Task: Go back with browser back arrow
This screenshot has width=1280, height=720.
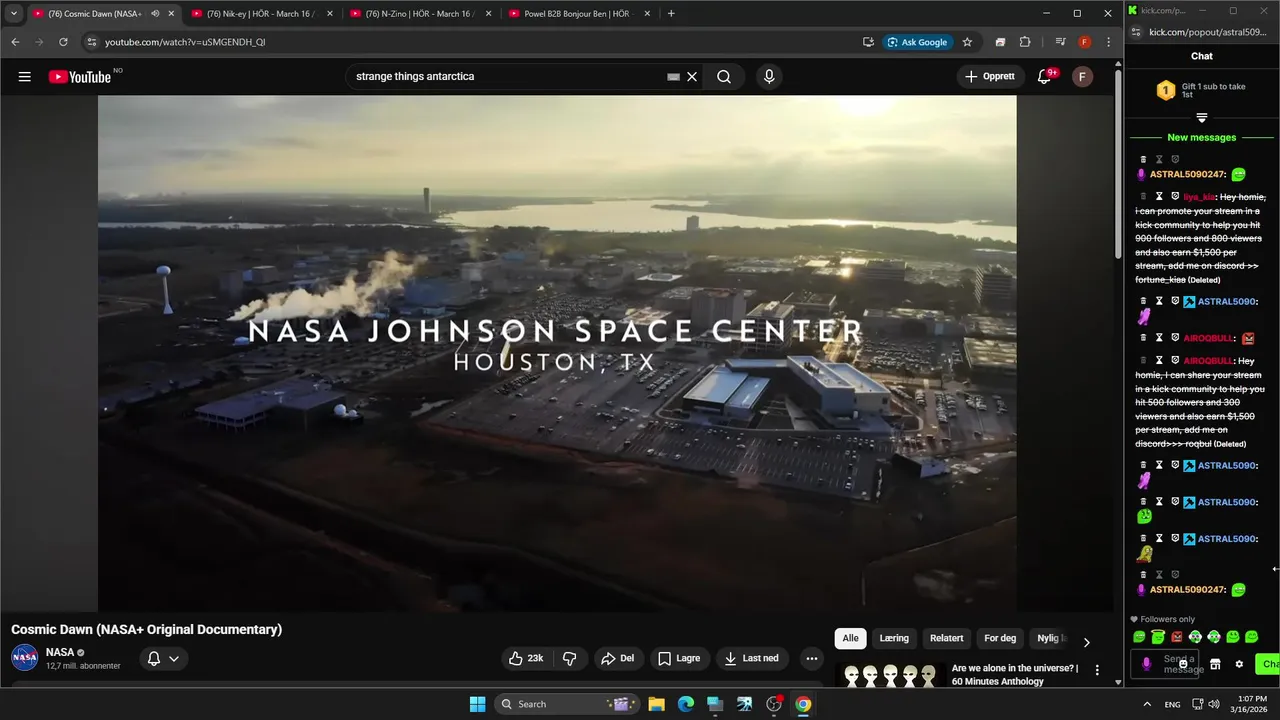Action: tap(15, 42)
